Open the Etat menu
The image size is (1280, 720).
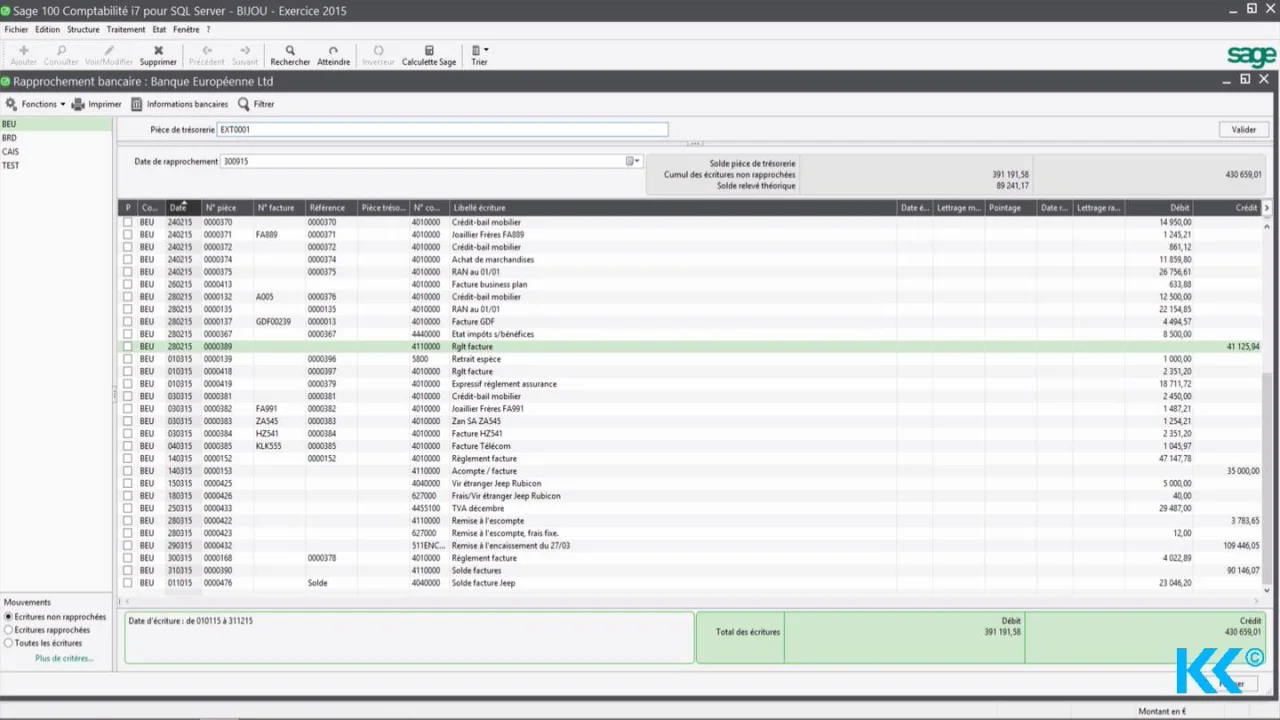click(159, 30)
